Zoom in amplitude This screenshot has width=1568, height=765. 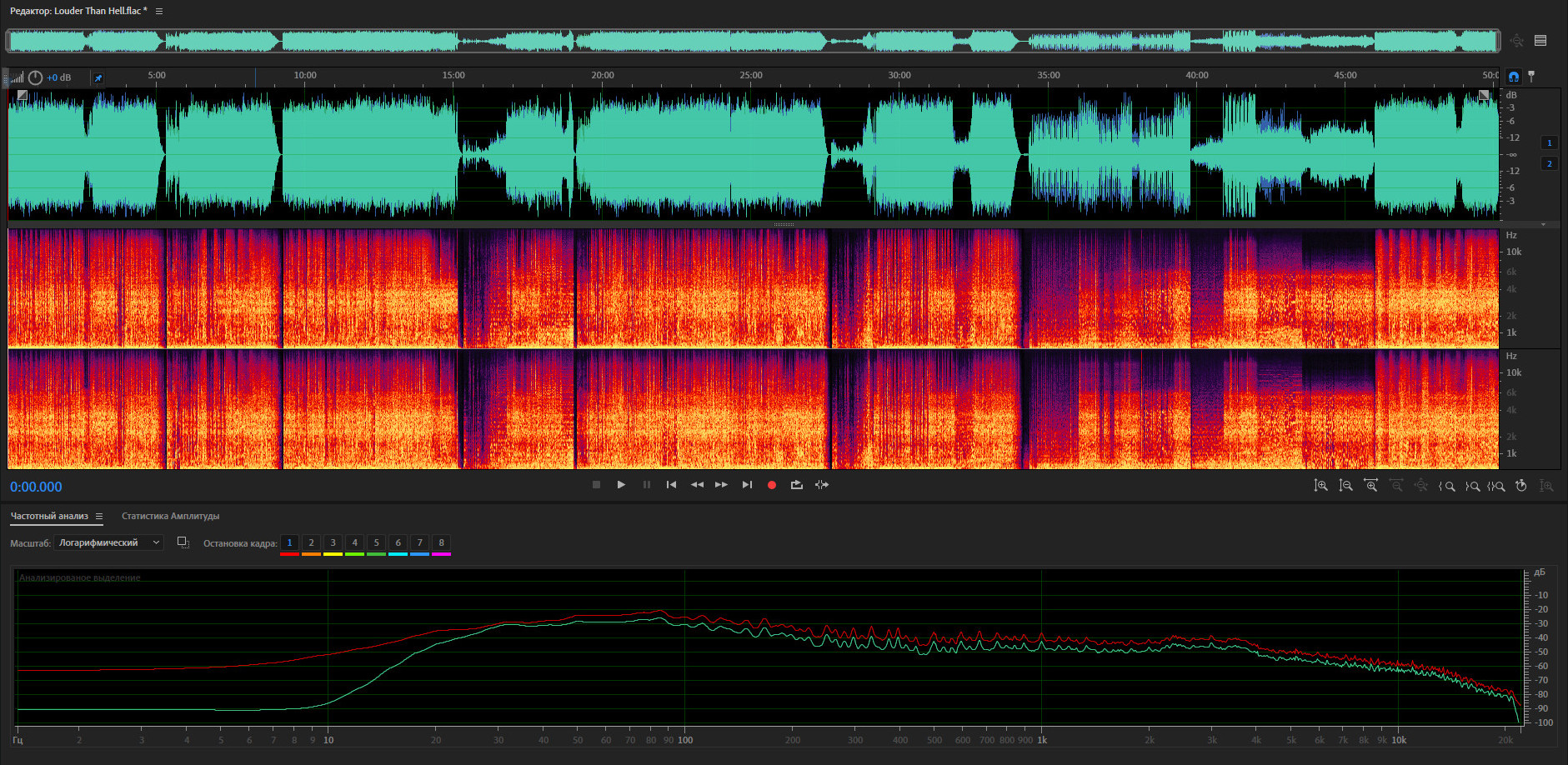(1320, 486)
